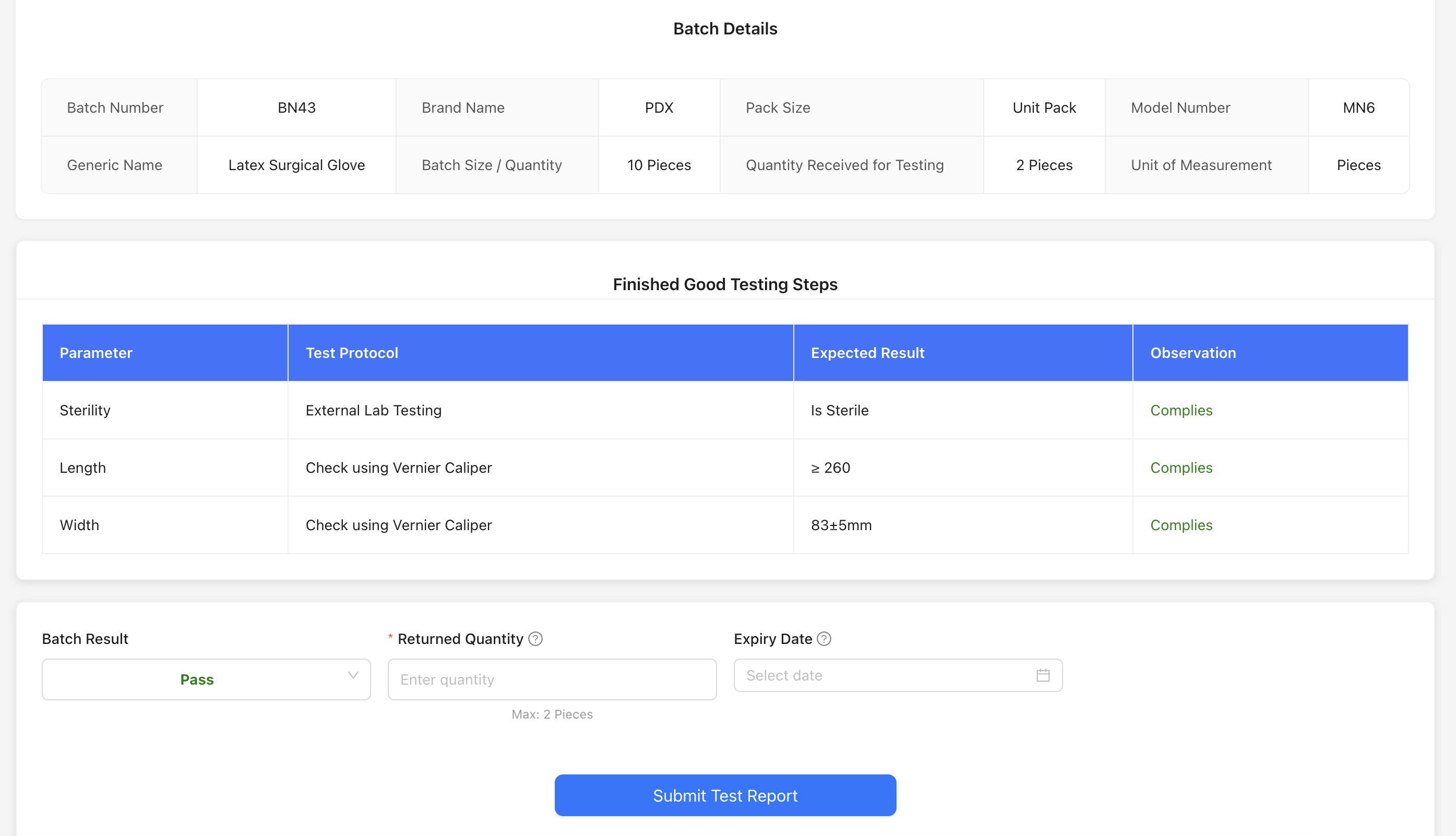The image size is (1456, 836).
Task: Open calendar icon in Expiry Date field
Action: (x=1043, y=675)
